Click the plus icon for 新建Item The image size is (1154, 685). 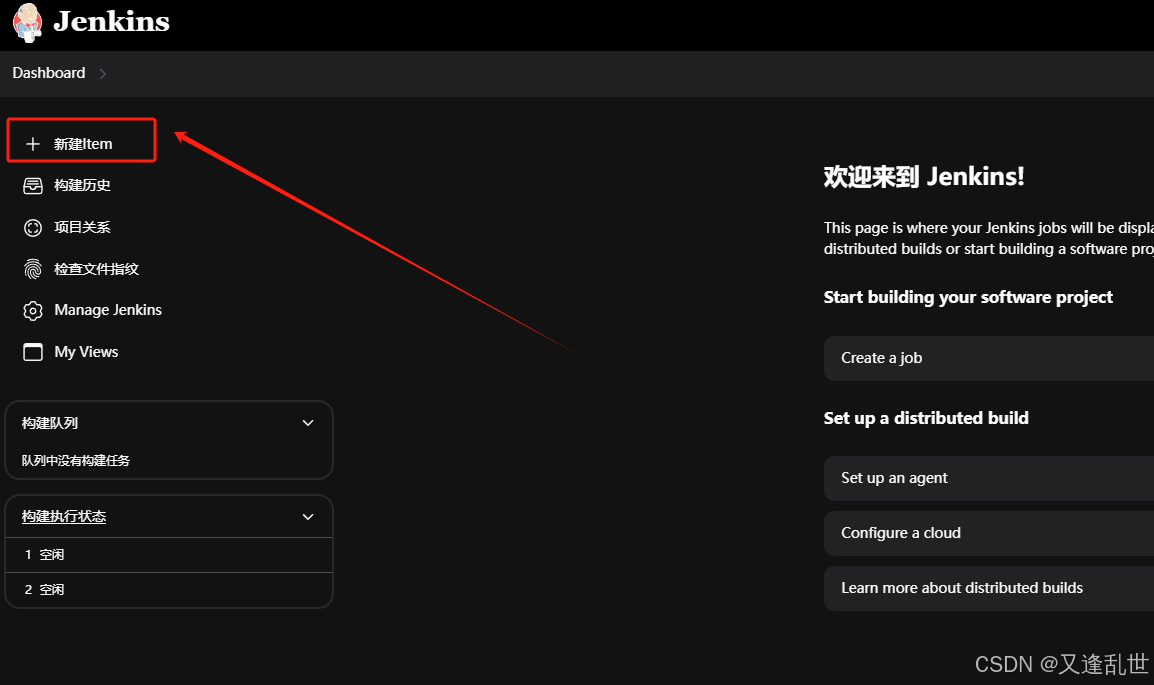[33, 143]
